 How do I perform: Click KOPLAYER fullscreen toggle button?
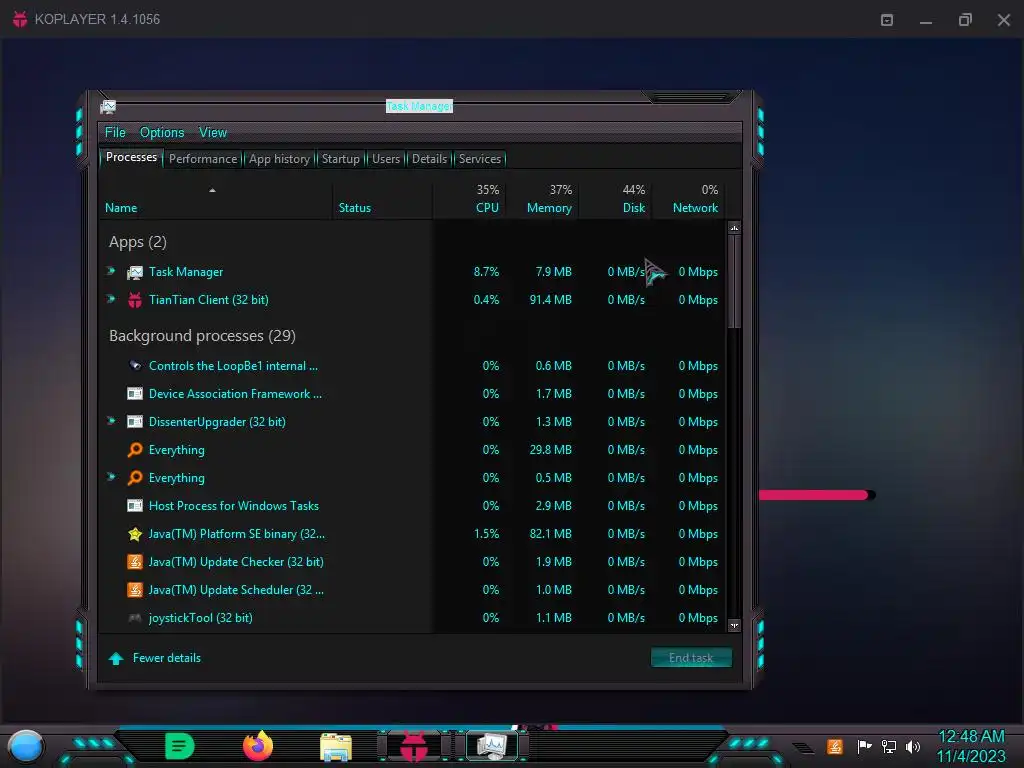[887, 20]
